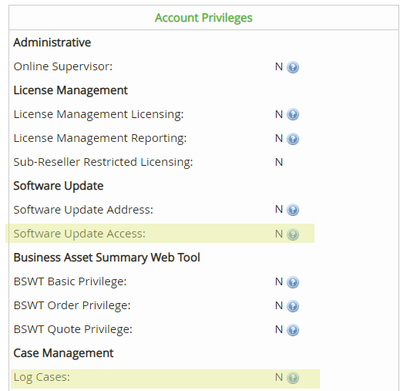Click the highlighted Software Update Access label
Image resolution: width=400 pixels, height=391 pixels.
[79, 234]
